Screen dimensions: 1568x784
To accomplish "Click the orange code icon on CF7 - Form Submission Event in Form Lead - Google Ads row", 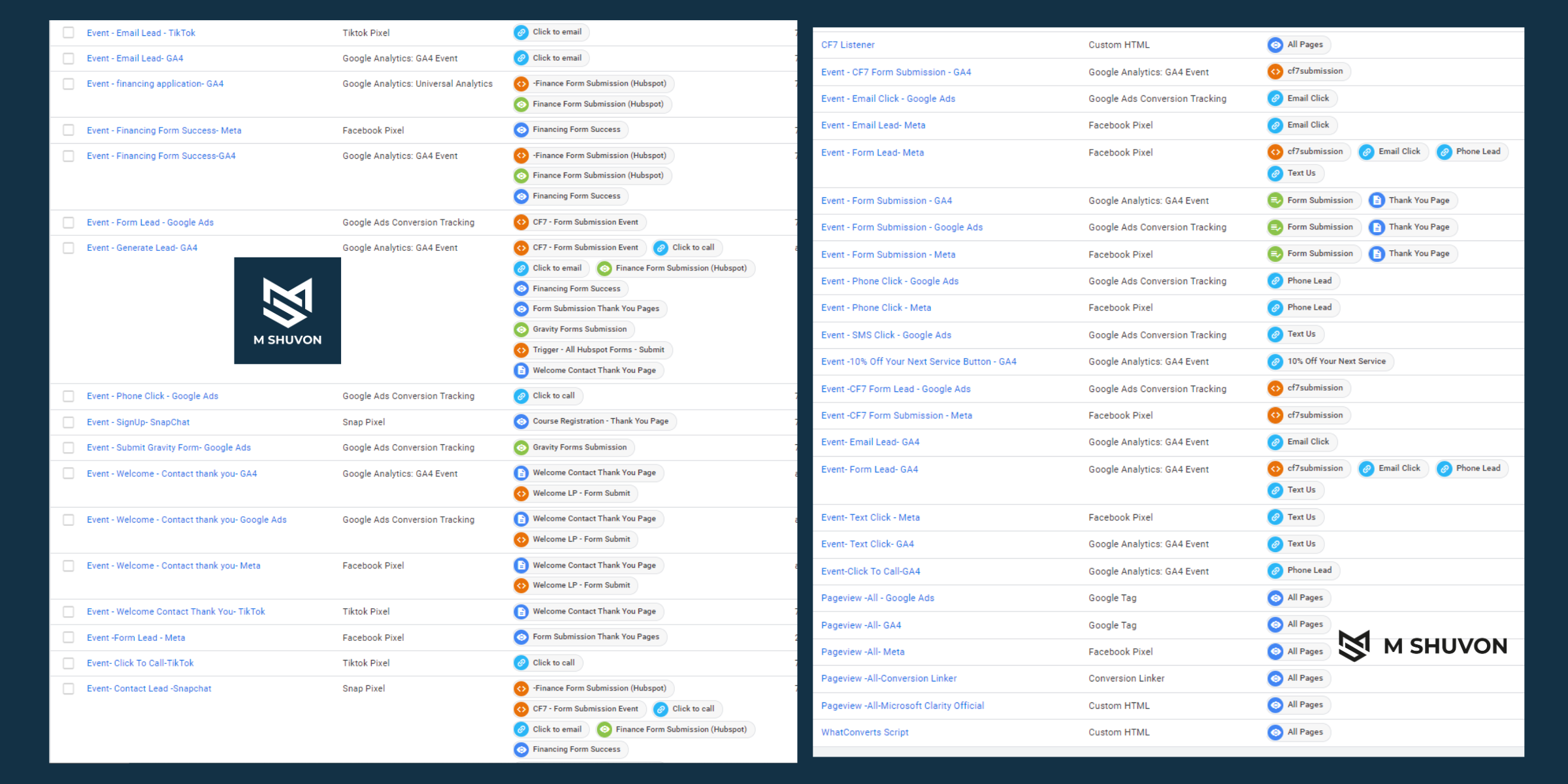I will pyautogui.click(x=521, y=222).
